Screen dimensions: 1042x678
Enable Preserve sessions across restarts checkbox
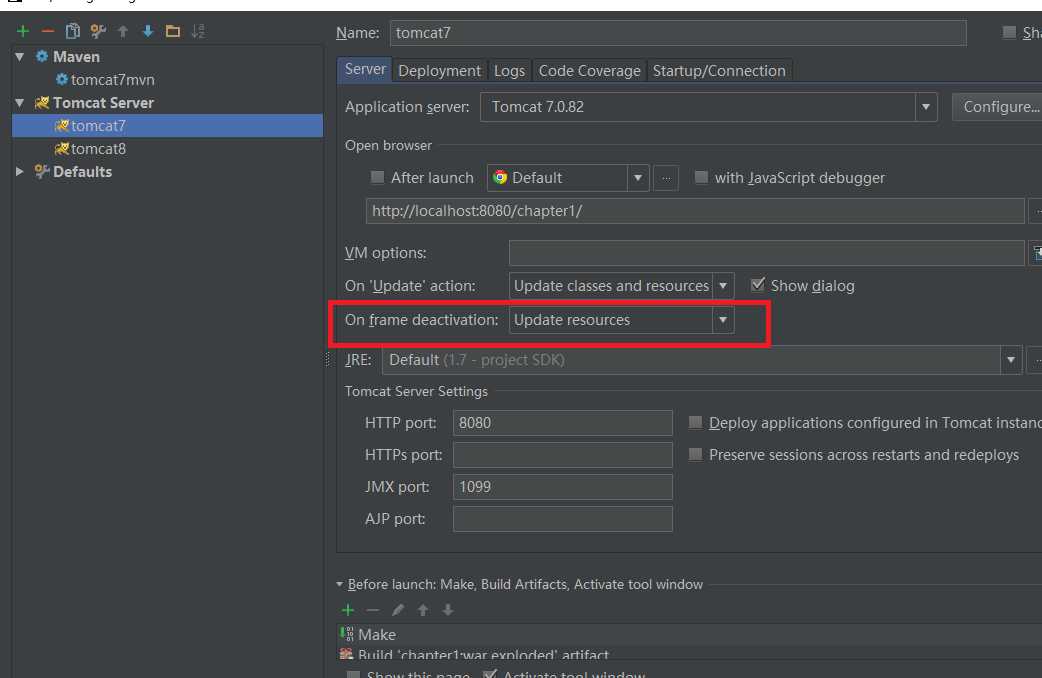click(x=695, y=454)
